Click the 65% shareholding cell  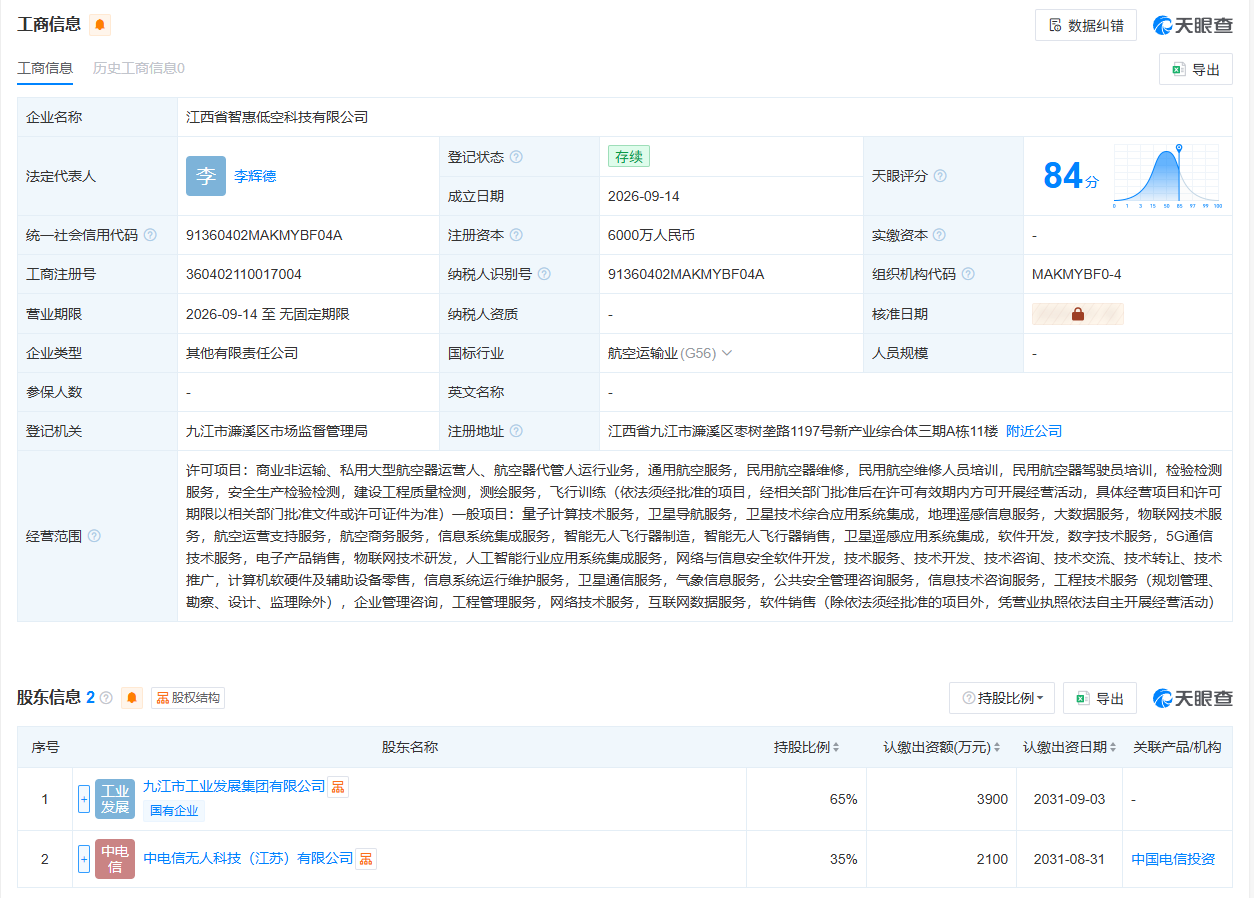pos(843,799)
